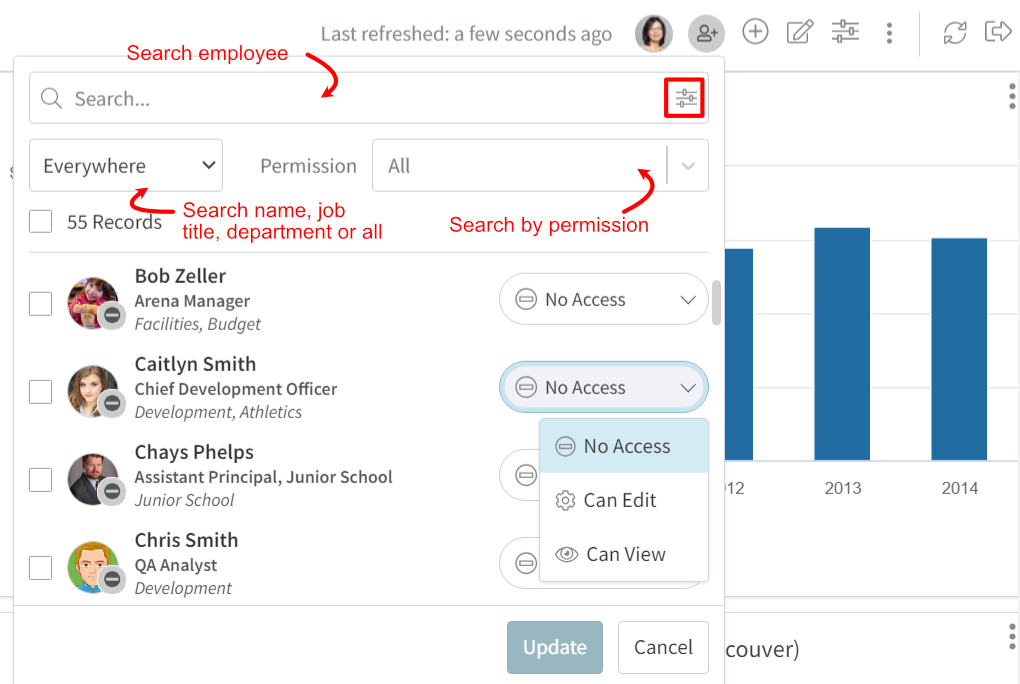
Task: Choose Can View permission option
Action: (x=624, y=554)
